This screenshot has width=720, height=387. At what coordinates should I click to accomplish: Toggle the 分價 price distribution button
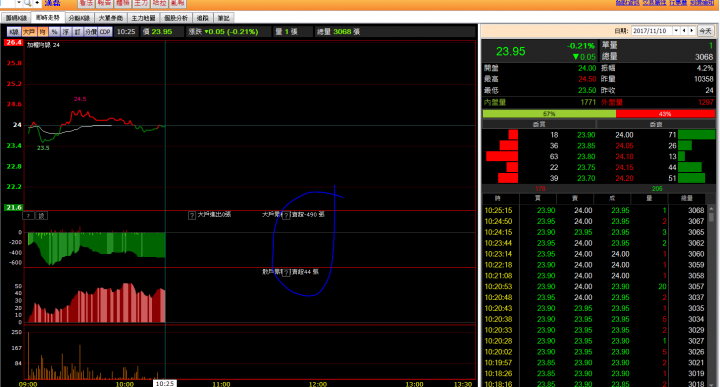pyautogui.click(x=90, y=32)
